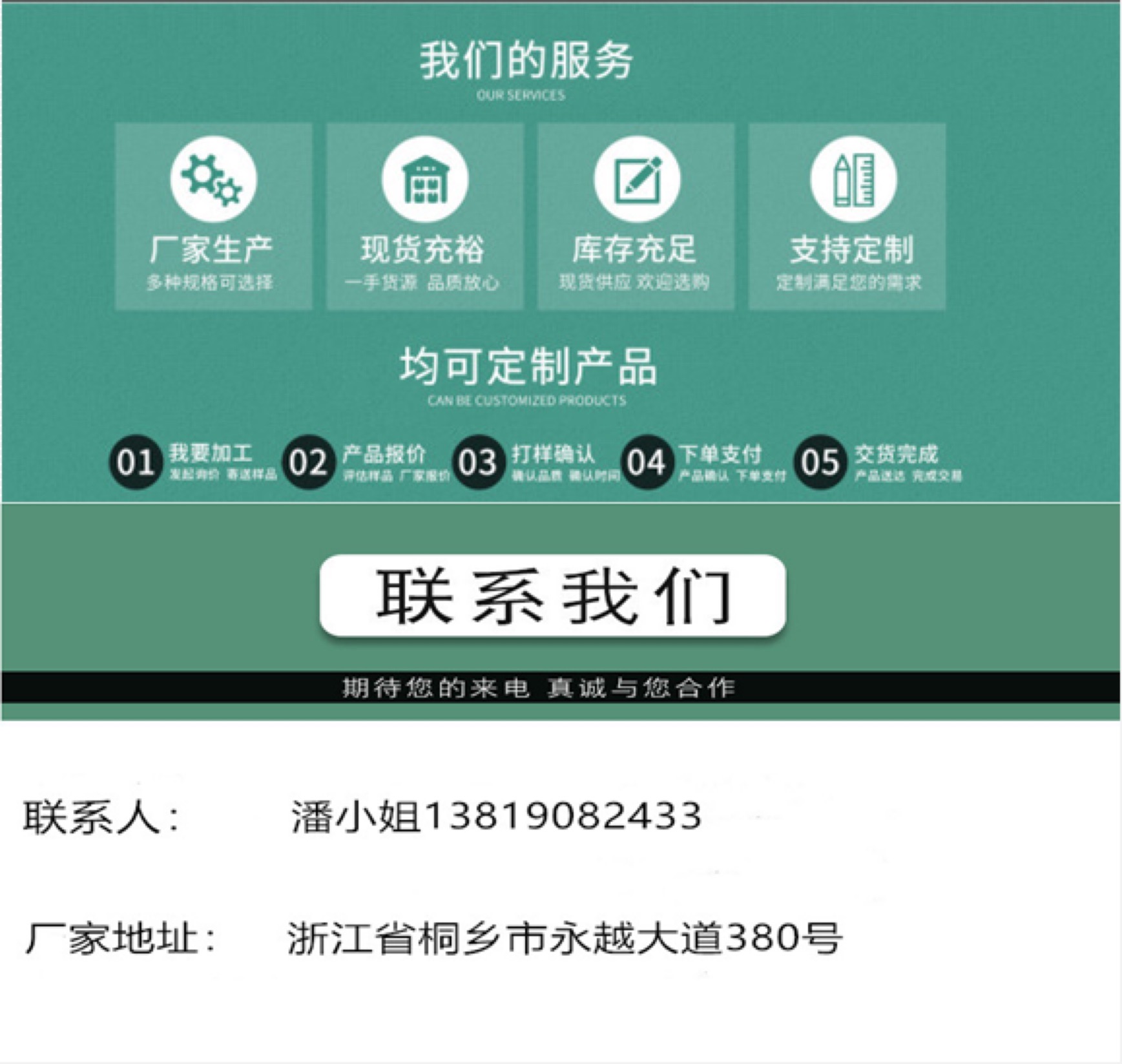The width and height of the screenshot is (1122, 1064).
Task: Click the pencil and ruler icon for 支持定制
Action: coord(853,179)
